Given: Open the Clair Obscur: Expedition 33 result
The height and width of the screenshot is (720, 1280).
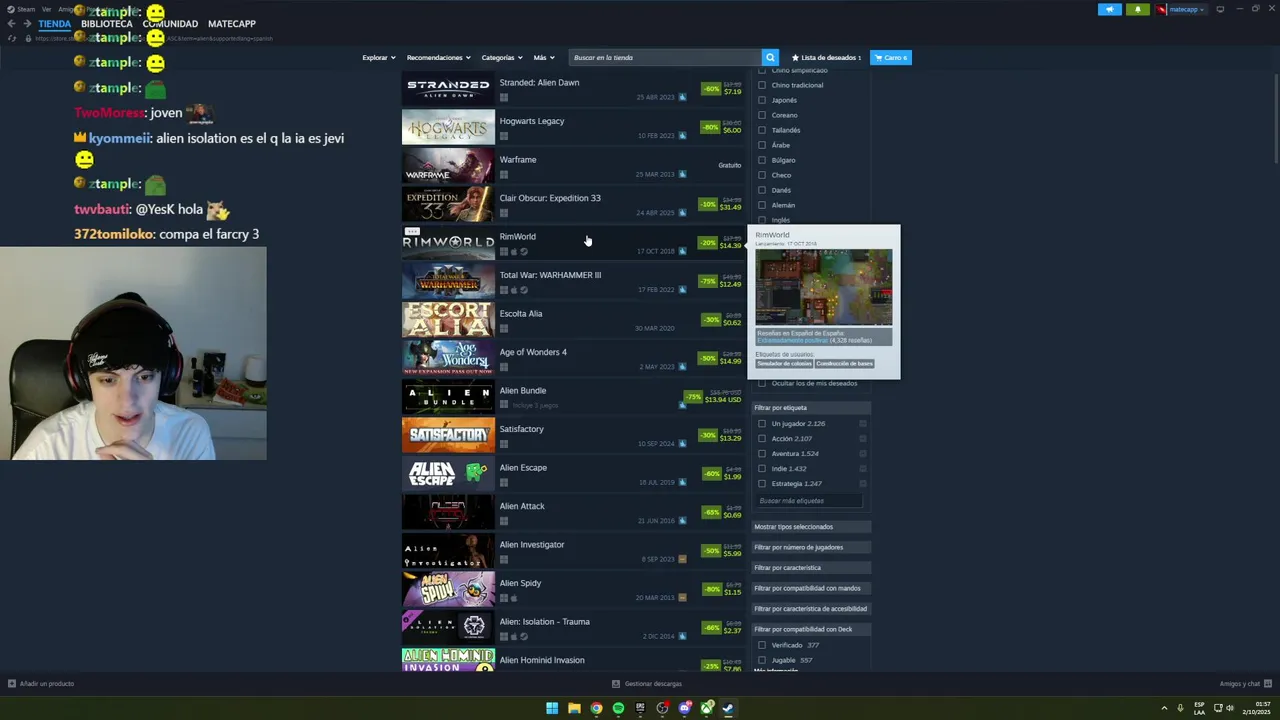Looking at the screenshot, I should click(x=574, y=205).
